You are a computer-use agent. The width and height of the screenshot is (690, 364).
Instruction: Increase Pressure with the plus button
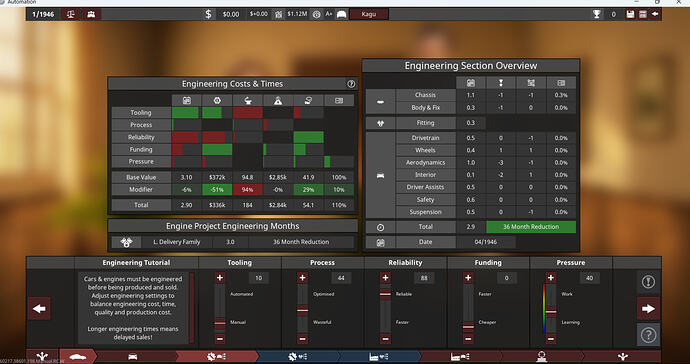(x=551, y=278)
